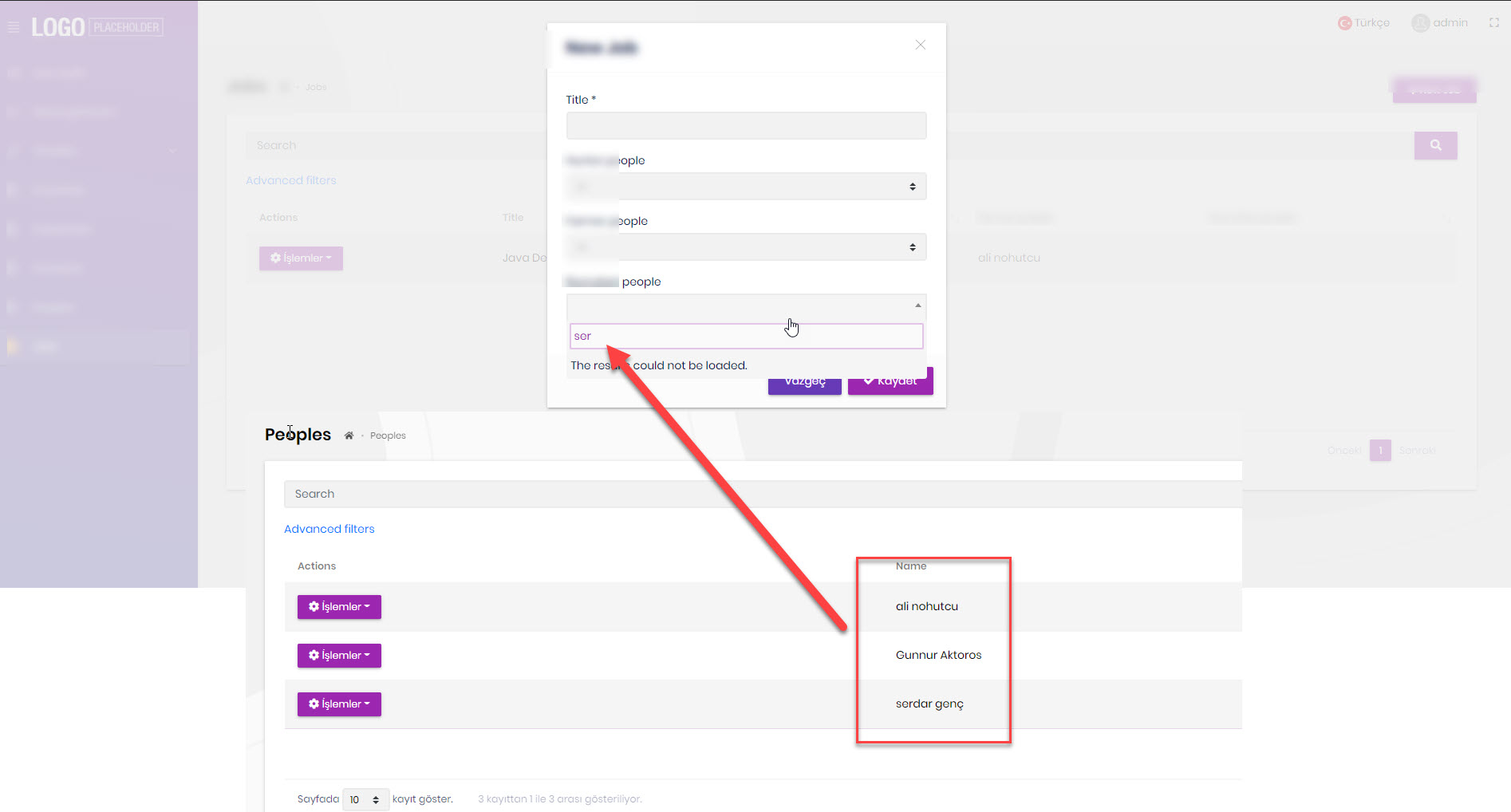Open Advanced filters link under Peoples search
This screenshot has height=812, width=1511.
[x=329, y=529]
